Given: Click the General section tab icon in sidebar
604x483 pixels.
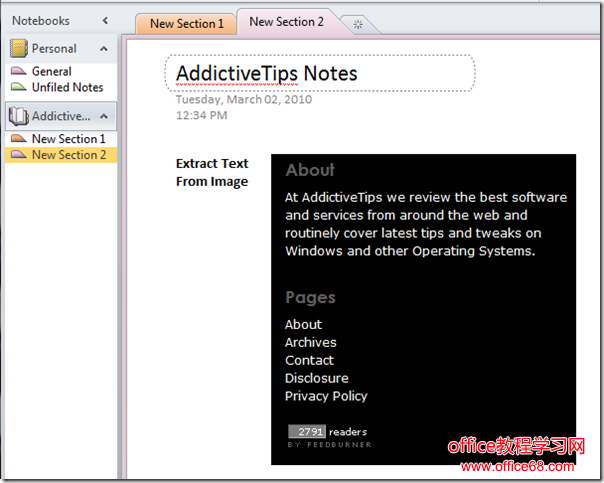Looking at the screenshot, I should pyautogui.click(x=19, y=72).
